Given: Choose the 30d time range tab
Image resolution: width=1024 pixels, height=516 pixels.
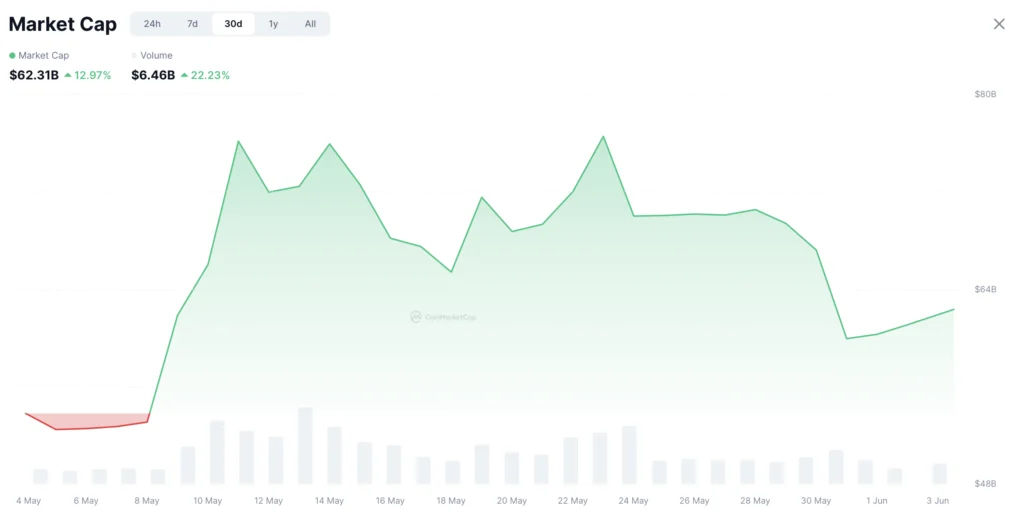Looking at the screenshot, I should (x=233, y=24).
